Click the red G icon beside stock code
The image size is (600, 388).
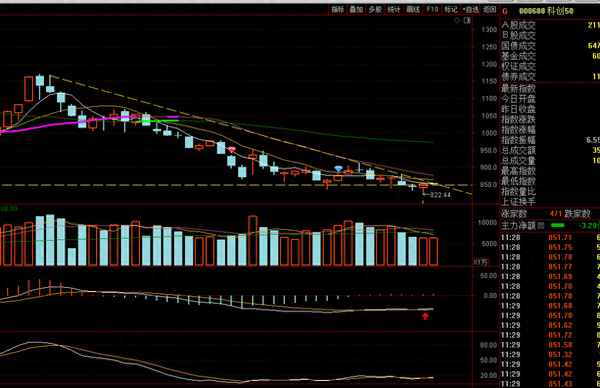point(505,11)
